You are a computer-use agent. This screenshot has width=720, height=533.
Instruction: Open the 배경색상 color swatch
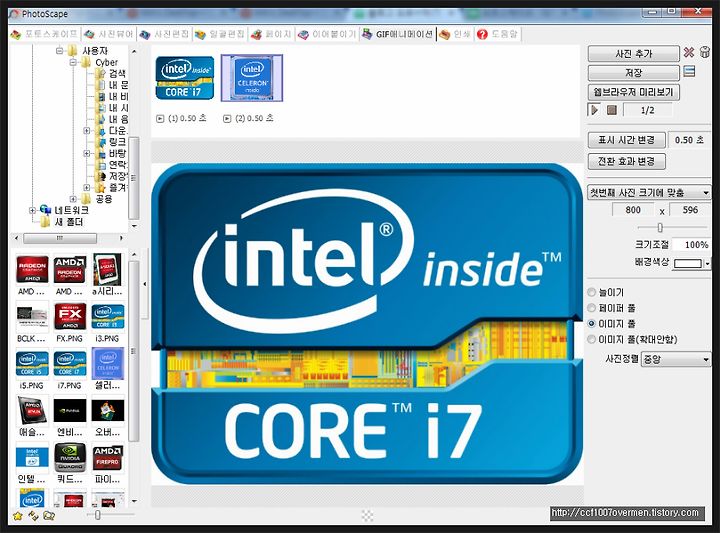[687, 263]
